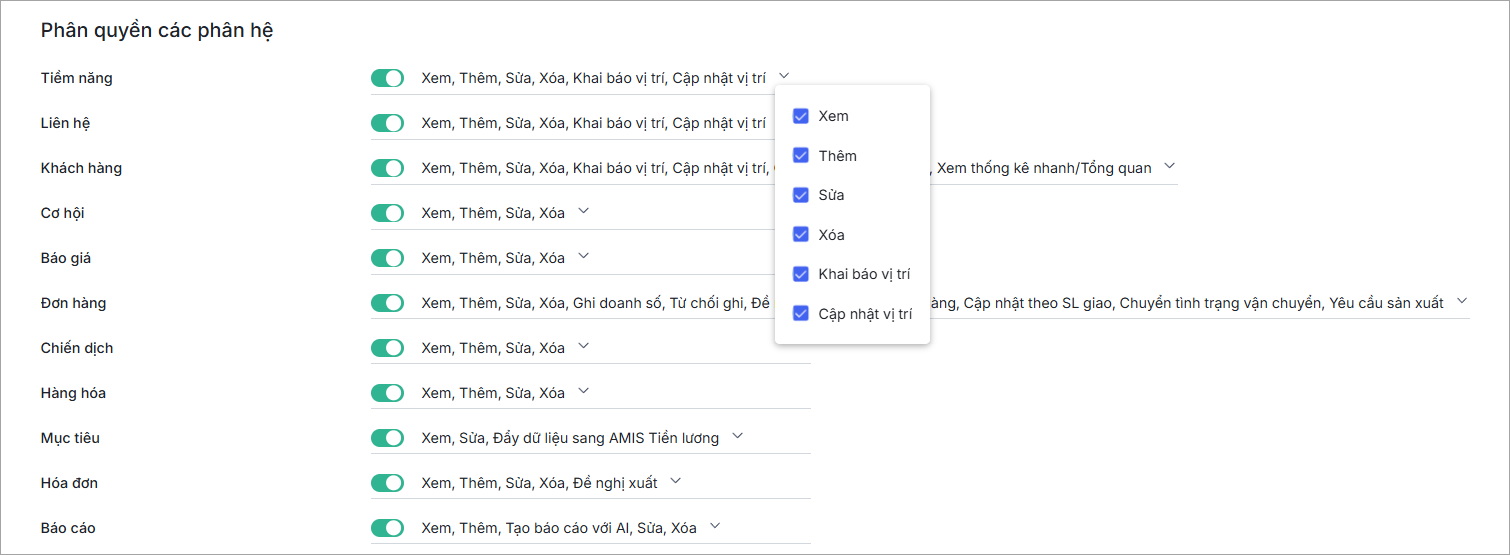
Task: Uncheck the Xem checkbox in dropdown
Action: pyautogui.click(x=801, y=116)
